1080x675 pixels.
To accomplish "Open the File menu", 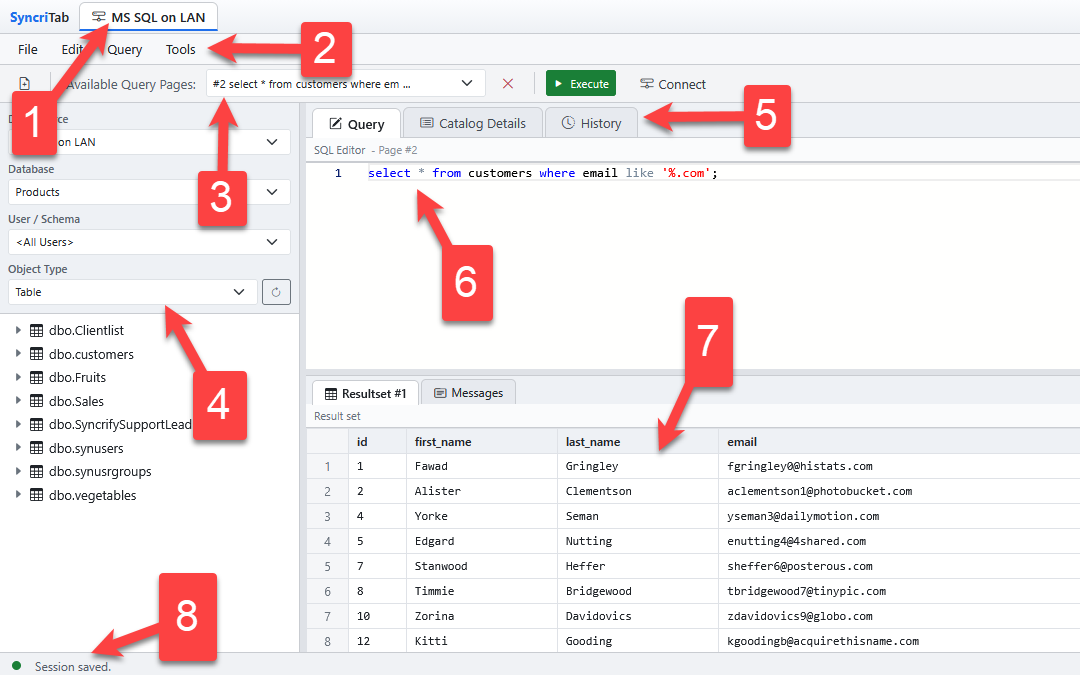I will point(28,50).
